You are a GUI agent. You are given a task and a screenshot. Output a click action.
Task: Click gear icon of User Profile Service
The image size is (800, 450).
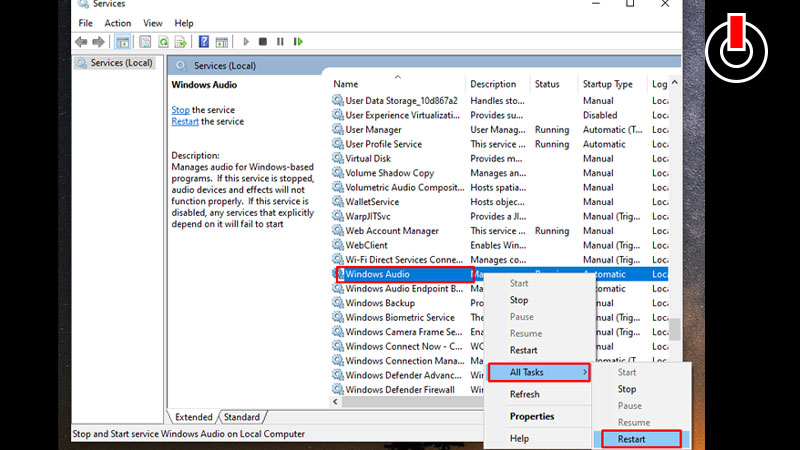(338, 144)
